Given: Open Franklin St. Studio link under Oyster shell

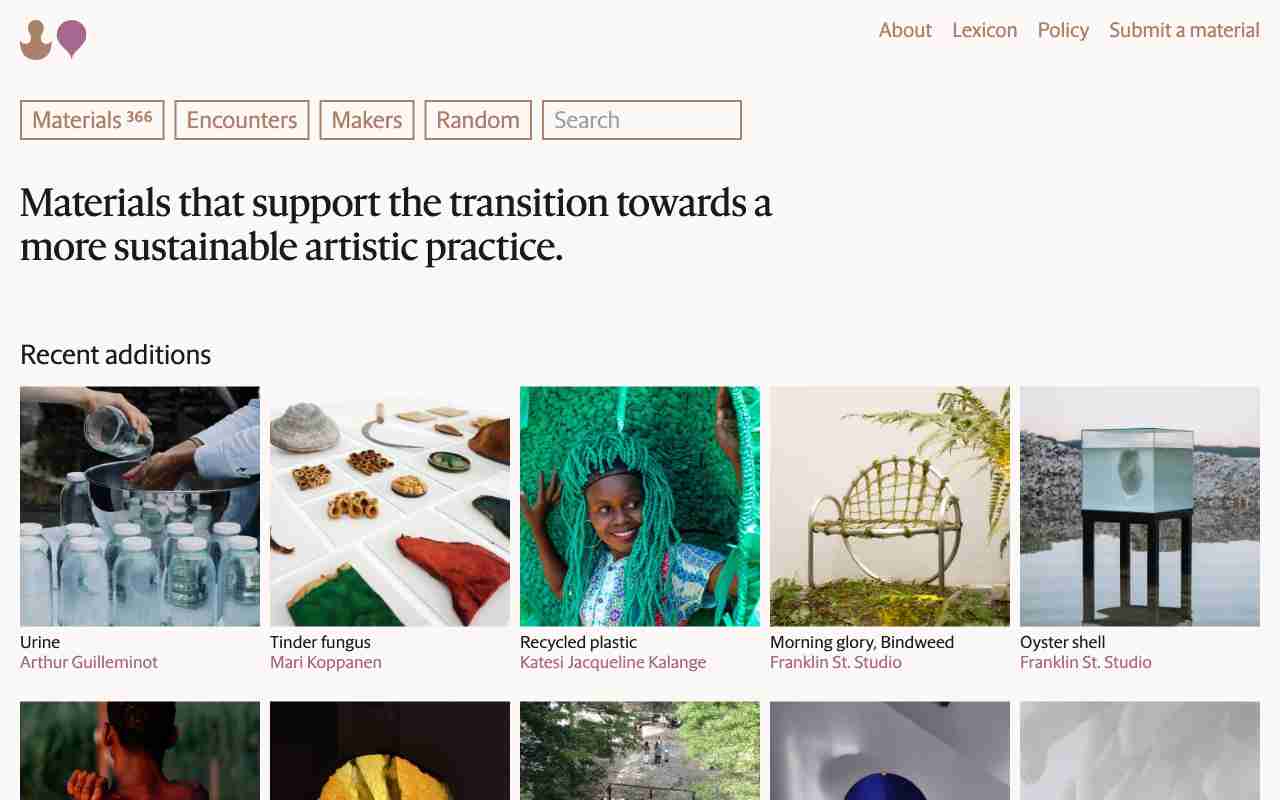Looking at the screenshot, I should click(1085, 662).
